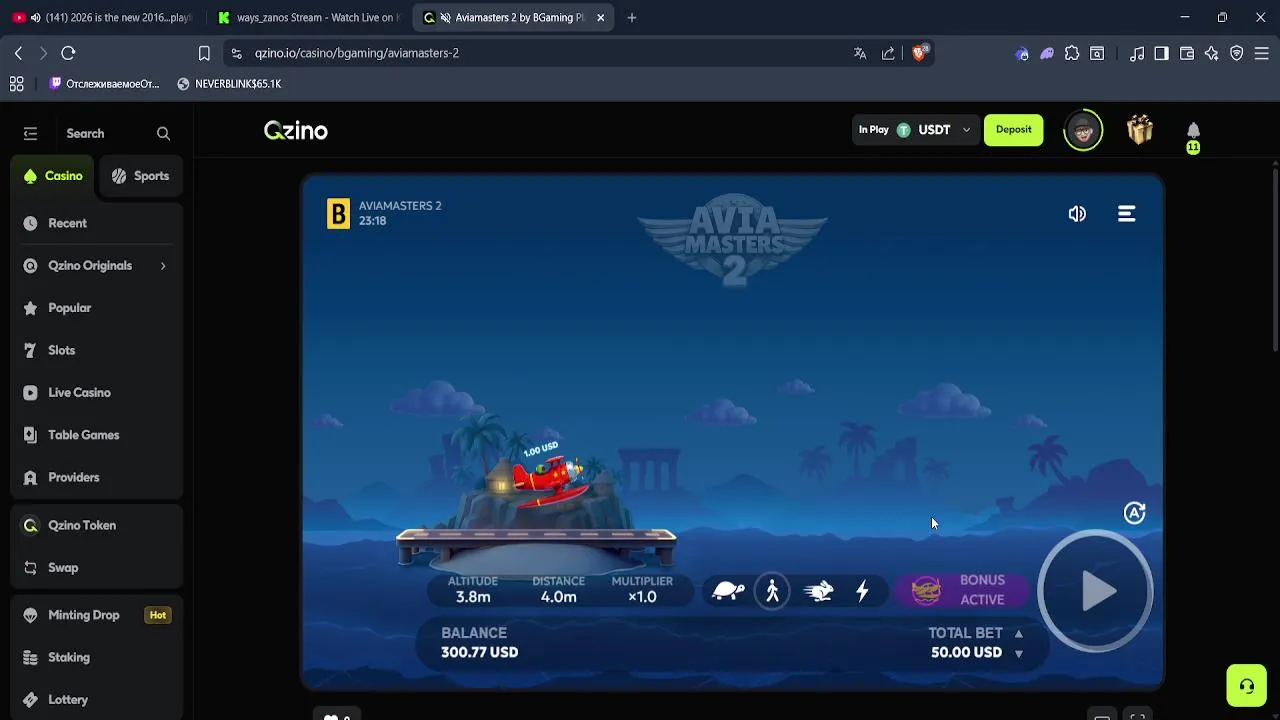This screenshot has width=1280, height=720.
Task: Open the Live Casino section
Action: pos(97,393)
